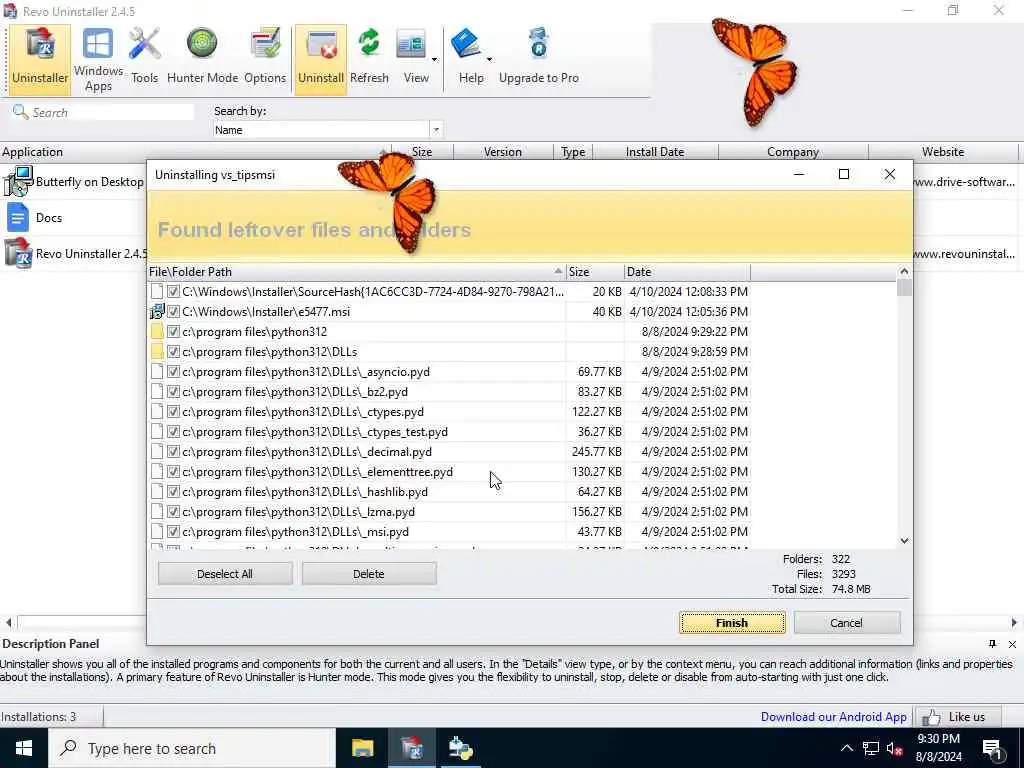
Task: Open the notification center icon
Action: coord(993,748)
